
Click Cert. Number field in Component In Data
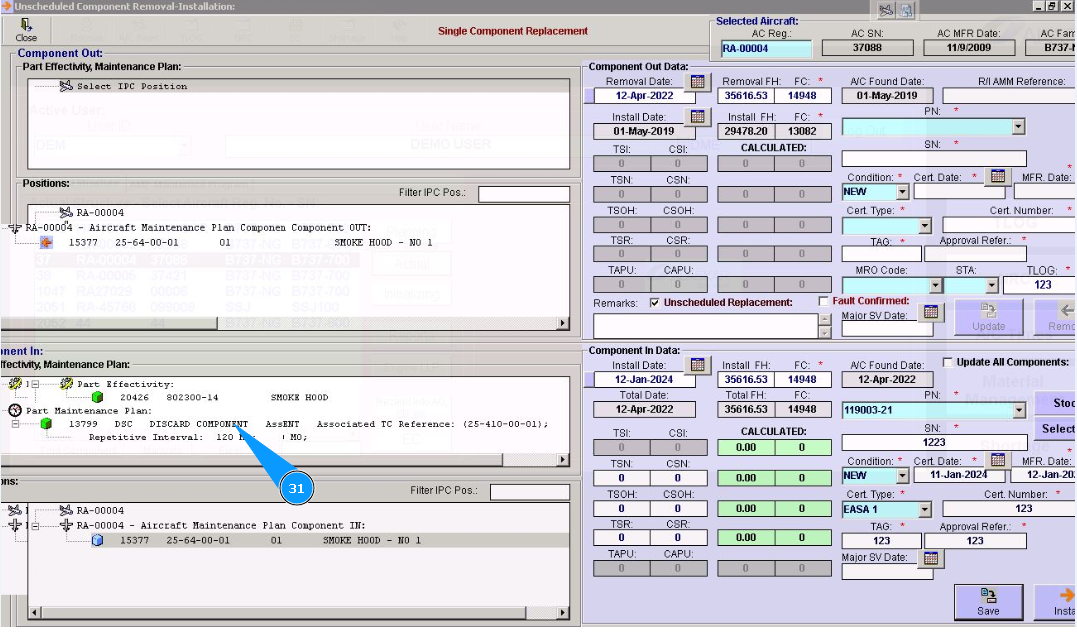1008,509
